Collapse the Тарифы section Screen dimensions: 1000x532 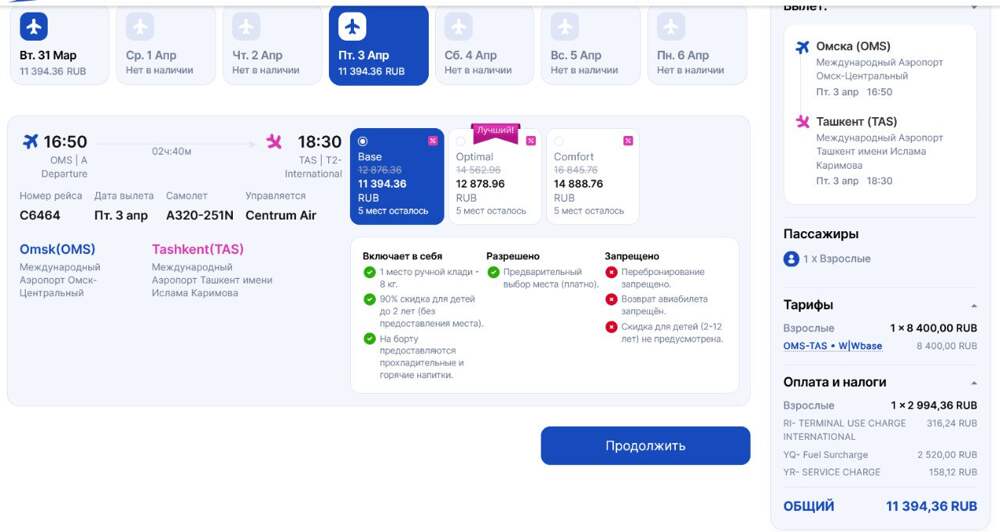(974, 305)
